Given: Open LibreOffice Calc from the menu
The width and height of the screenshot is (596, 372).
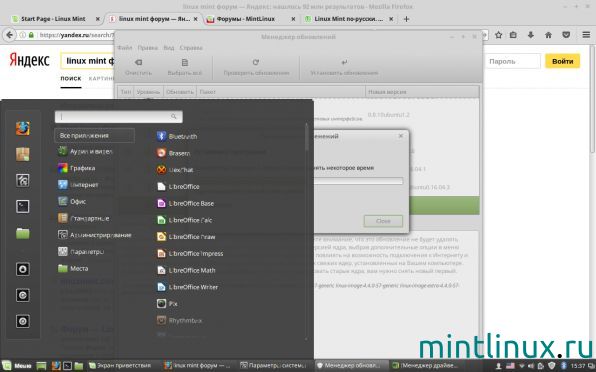Looking at the screenshot, I should 184,220.
